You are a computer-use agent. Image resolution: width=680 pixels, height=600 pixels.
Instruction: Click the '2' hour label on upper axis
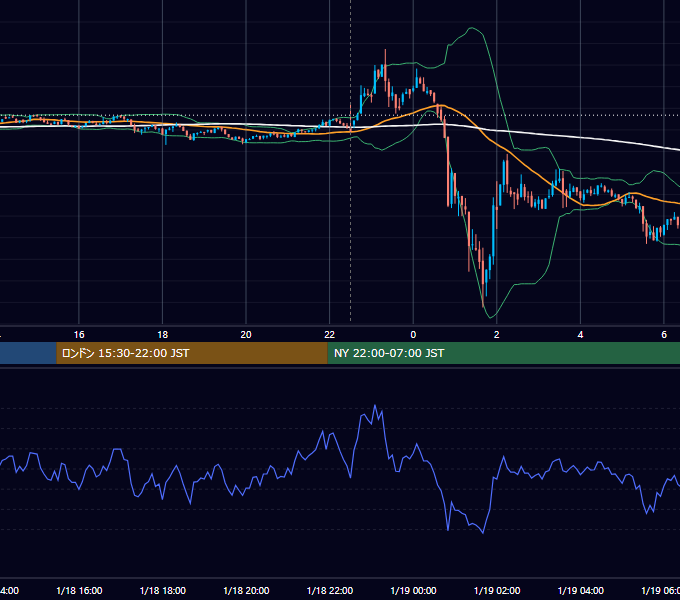tap(497, 335)
